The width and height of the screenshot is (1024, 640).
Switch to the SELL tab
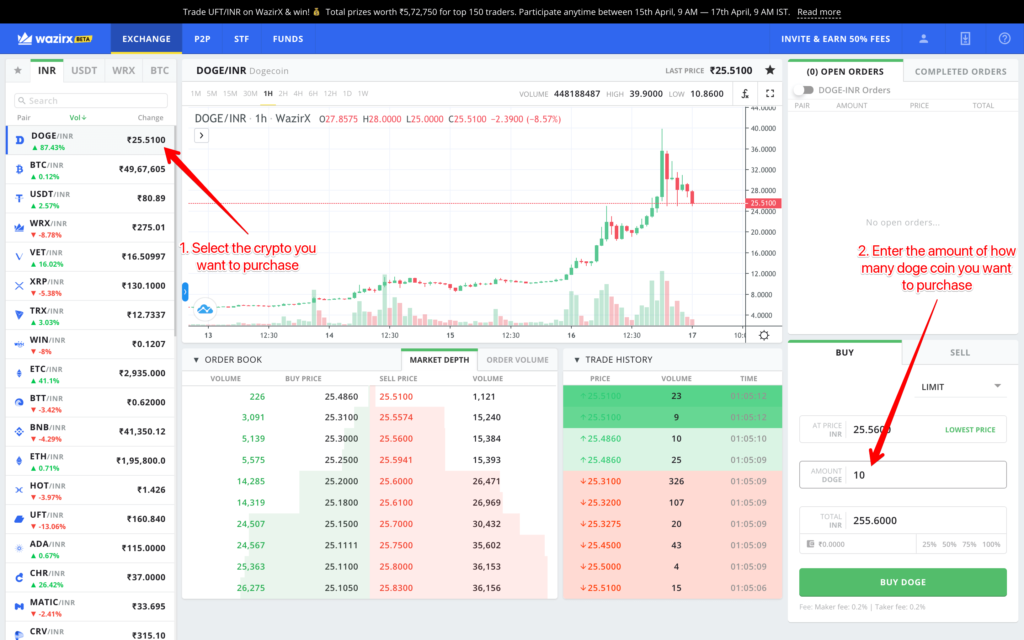(x=958, y=352)
